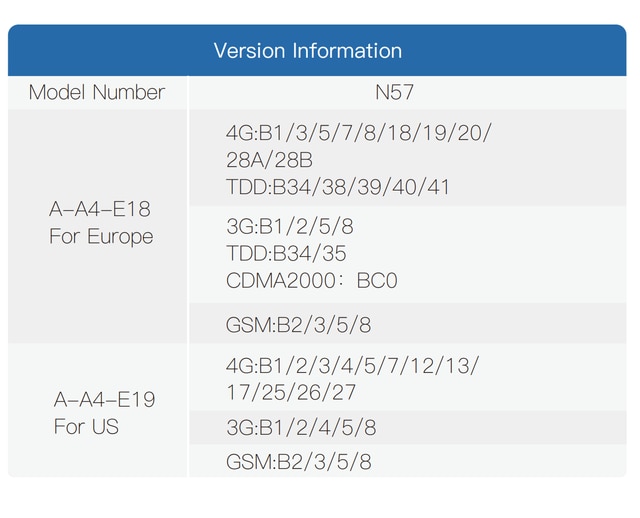Click the Europe 4G line starting 'B1/3/5/7/8'
Screen dimensions: 640x518
coord(359,133)
